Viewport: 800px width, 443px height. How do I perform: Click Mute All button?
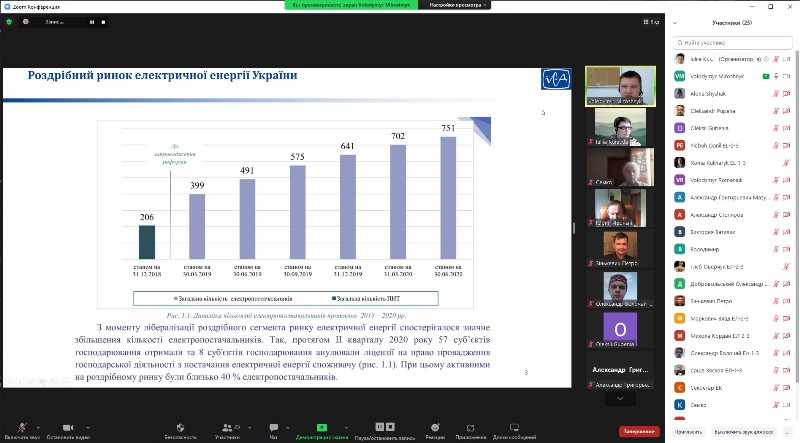[744, 432]
